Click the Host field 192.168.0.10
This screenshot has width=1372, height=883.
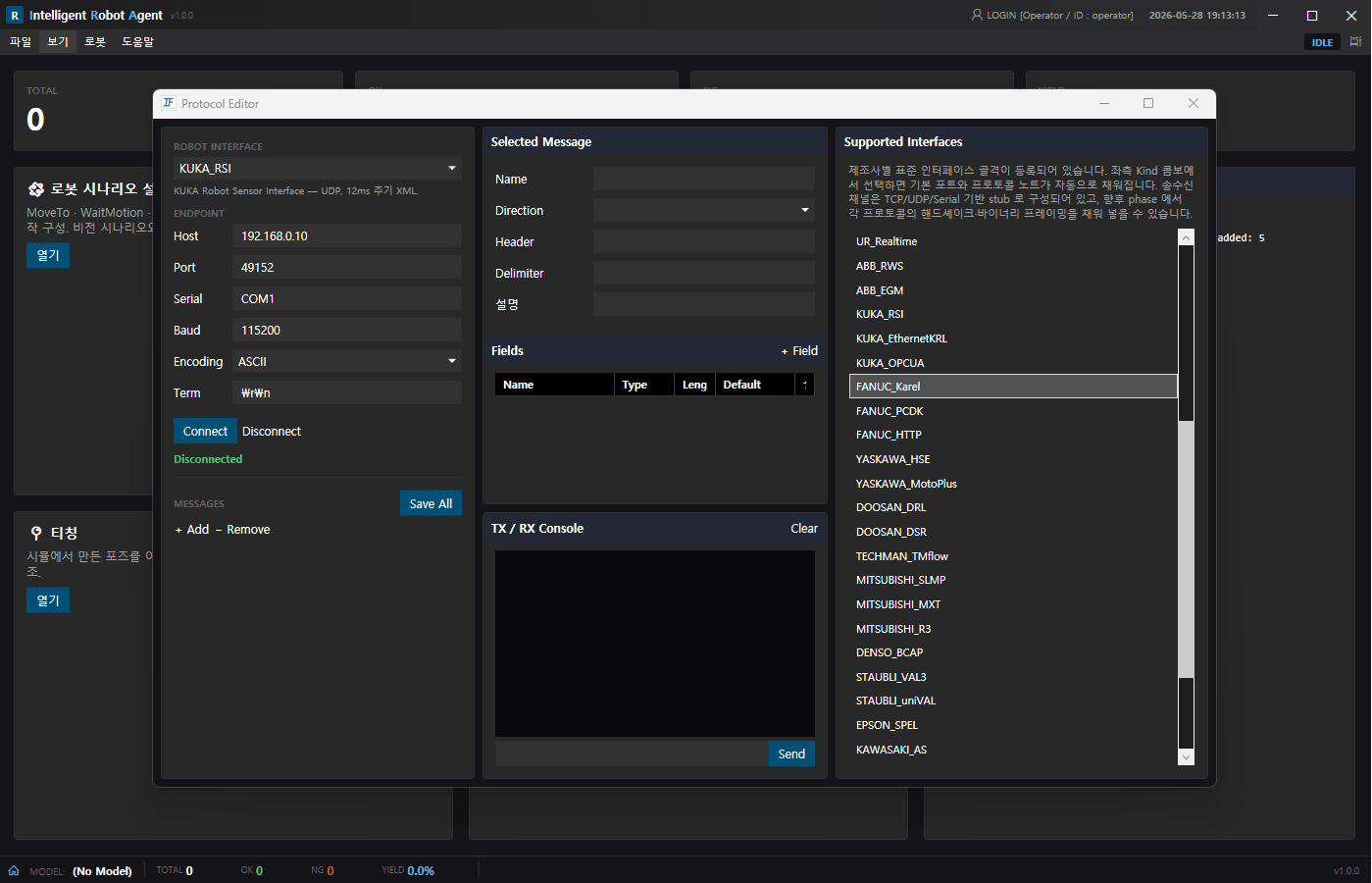click(347, 235)
